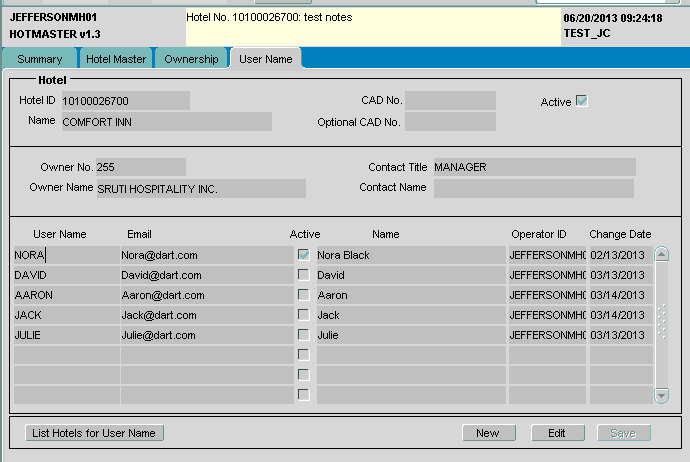Go to the Ownership tab
Image resolution: width=690 pixels, height=462 pixels.
(191, 59)
